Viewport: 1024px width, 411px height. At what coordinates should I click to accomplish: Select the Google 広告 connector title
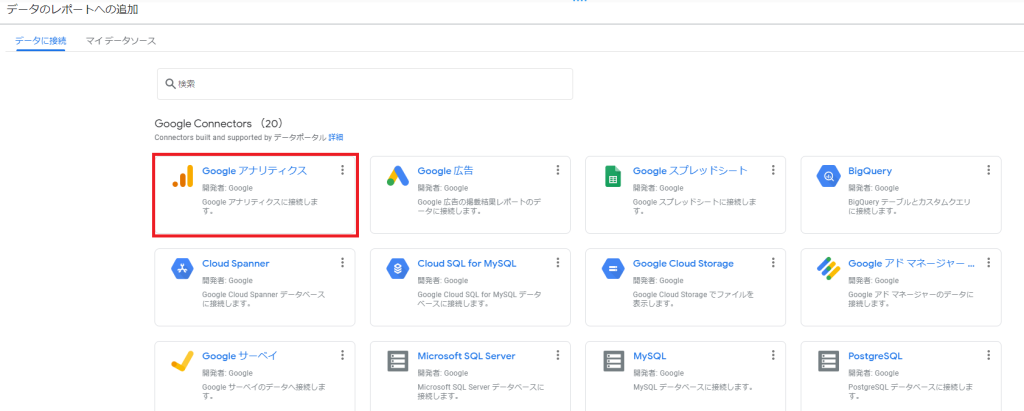coord(445,171)
